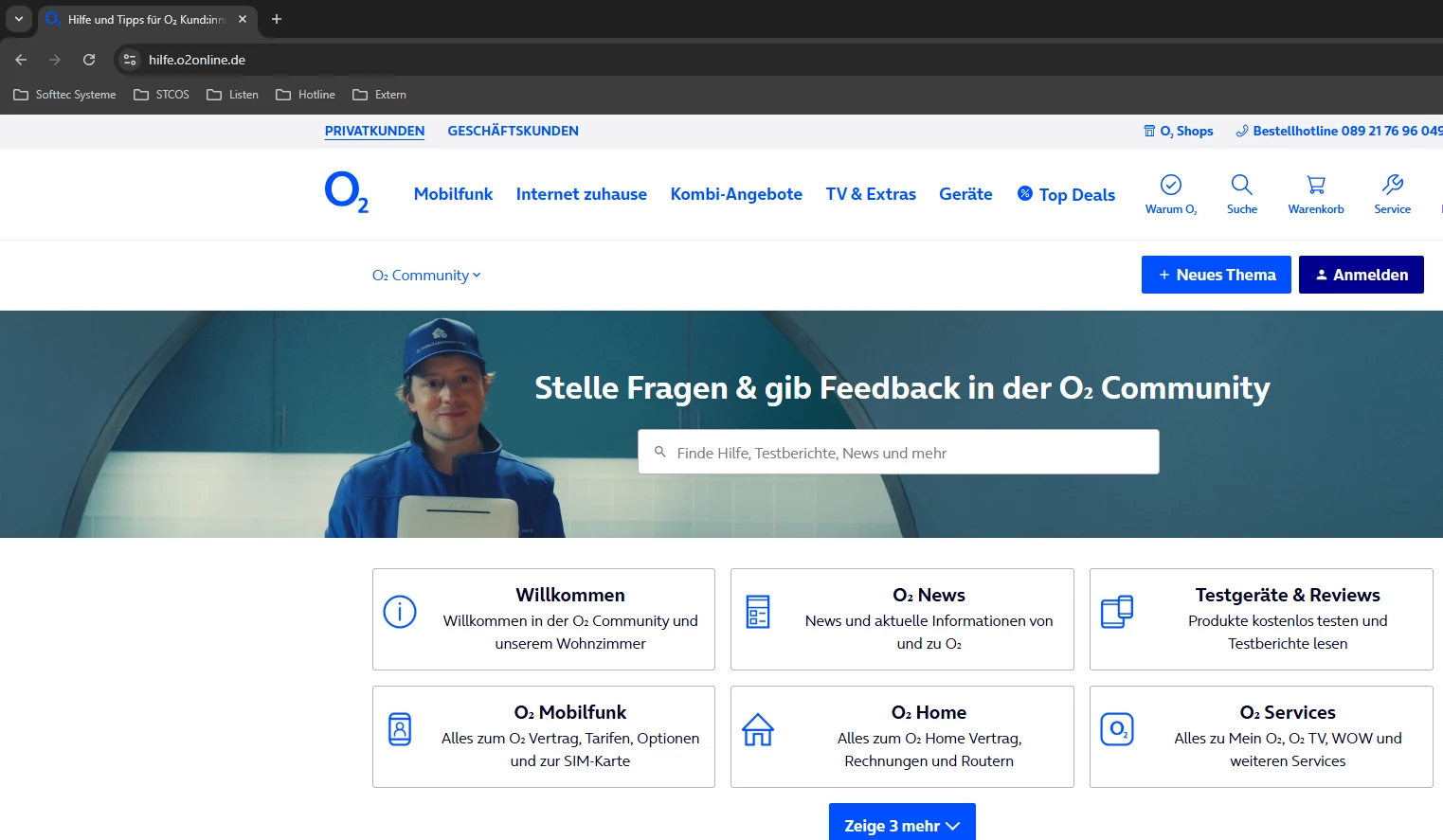The height and width of the screenshot is (840, 1443).
Task: Open the O2 Mobilfunk category title
Action: pyautogui.click(x=570, y=712)
